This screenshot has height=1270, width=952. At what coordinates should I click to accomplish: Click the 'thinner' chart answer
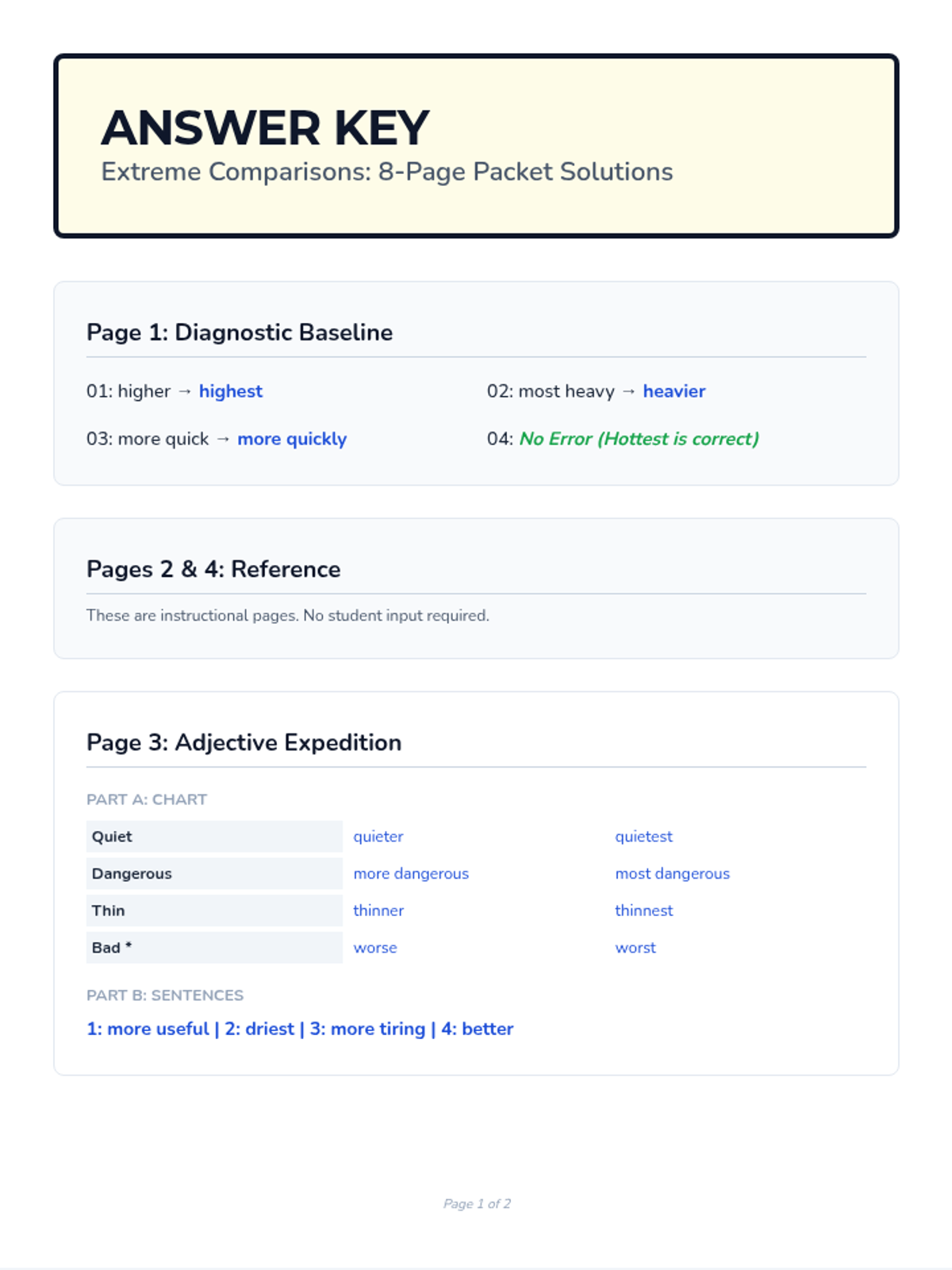[x=378, y=910]
